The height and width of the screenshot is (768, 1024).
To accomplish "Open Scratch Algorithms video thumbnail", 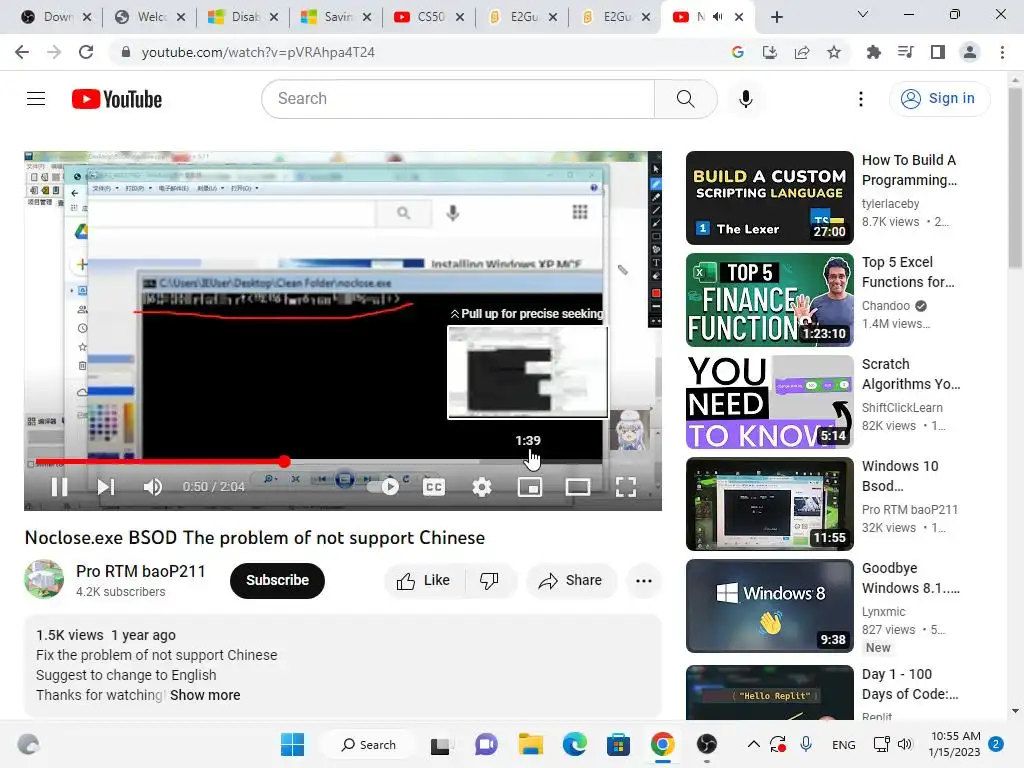I will tap(769, 402).
